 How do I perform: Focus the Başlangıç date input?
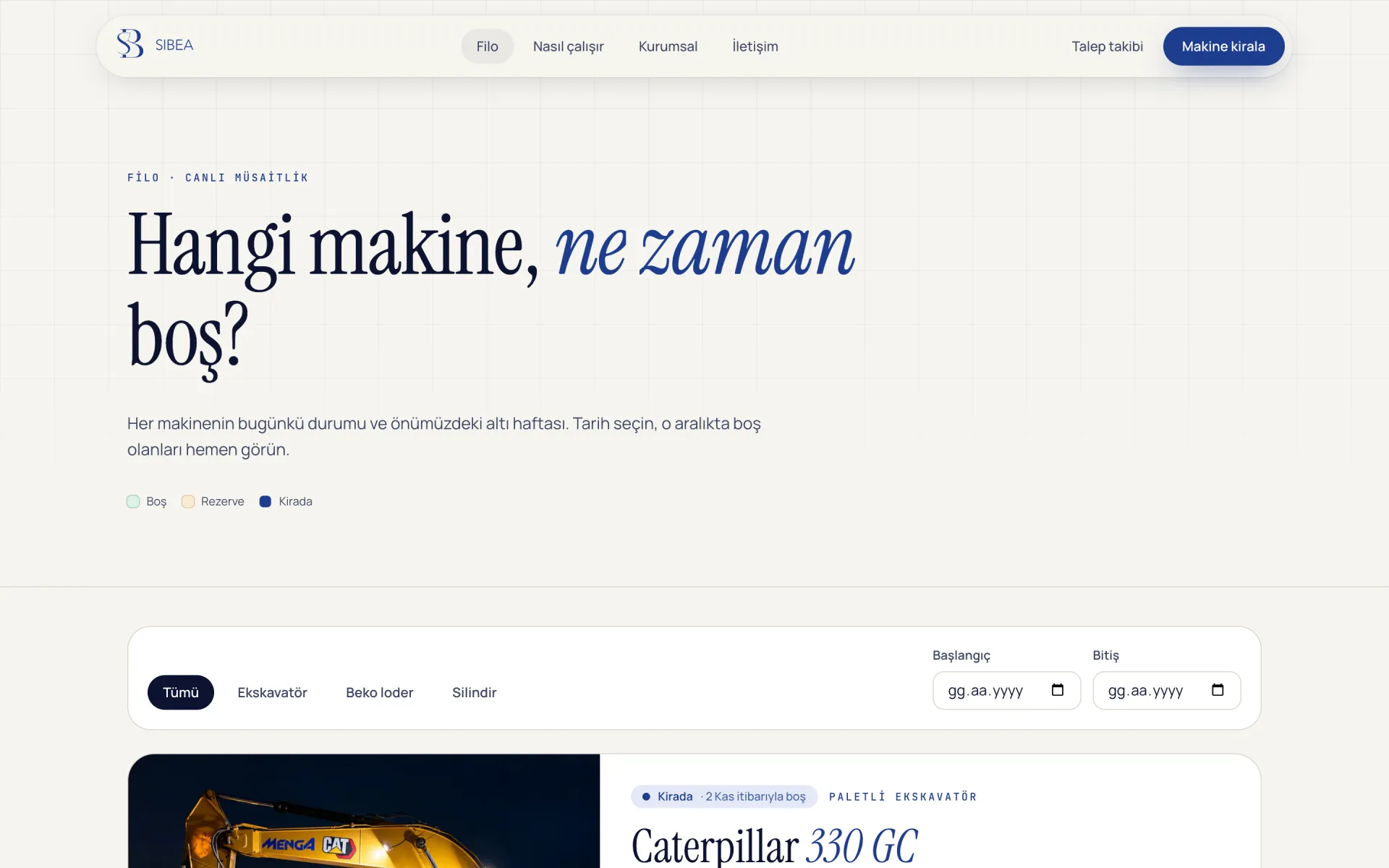click(1006, 690)
